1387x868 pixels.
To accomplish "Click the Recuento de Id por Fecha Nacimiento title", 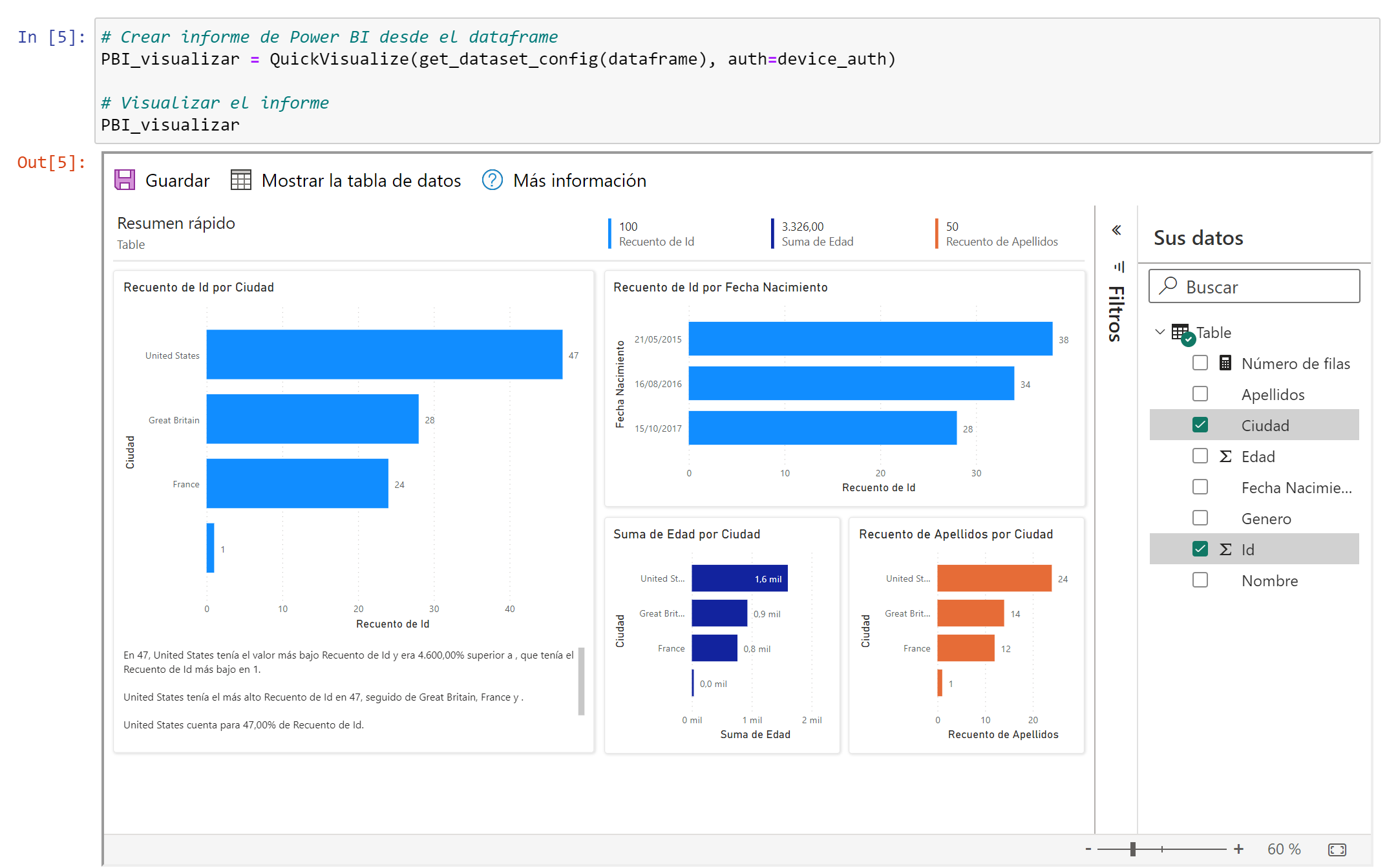I will click(x=720, y=287).
